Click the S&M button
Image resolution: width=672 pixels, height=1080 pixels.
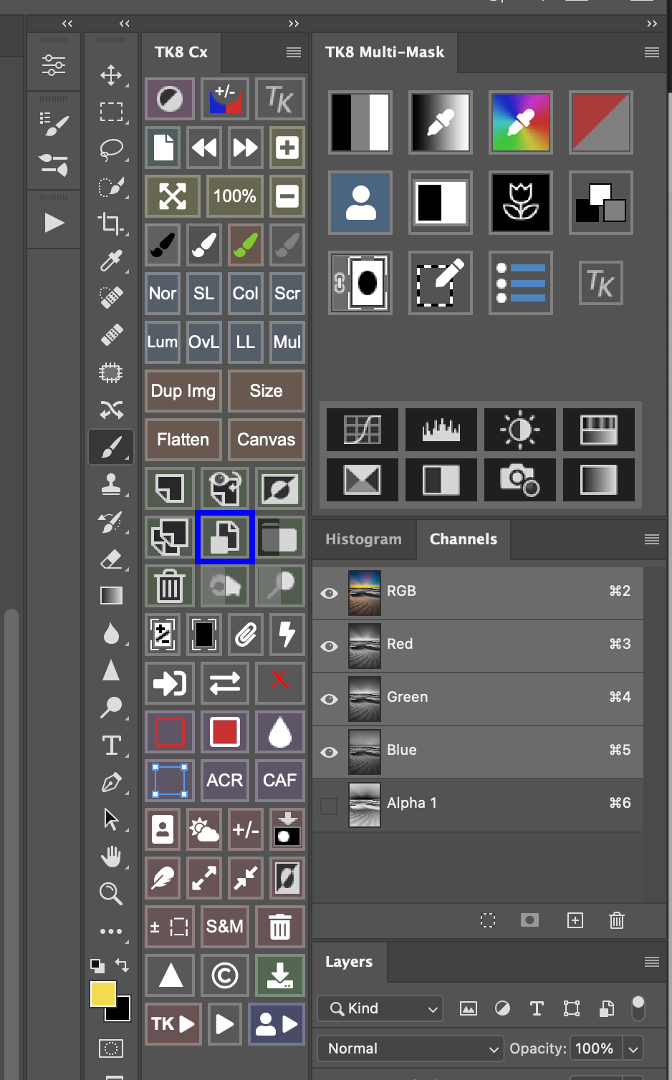(225, 926)
